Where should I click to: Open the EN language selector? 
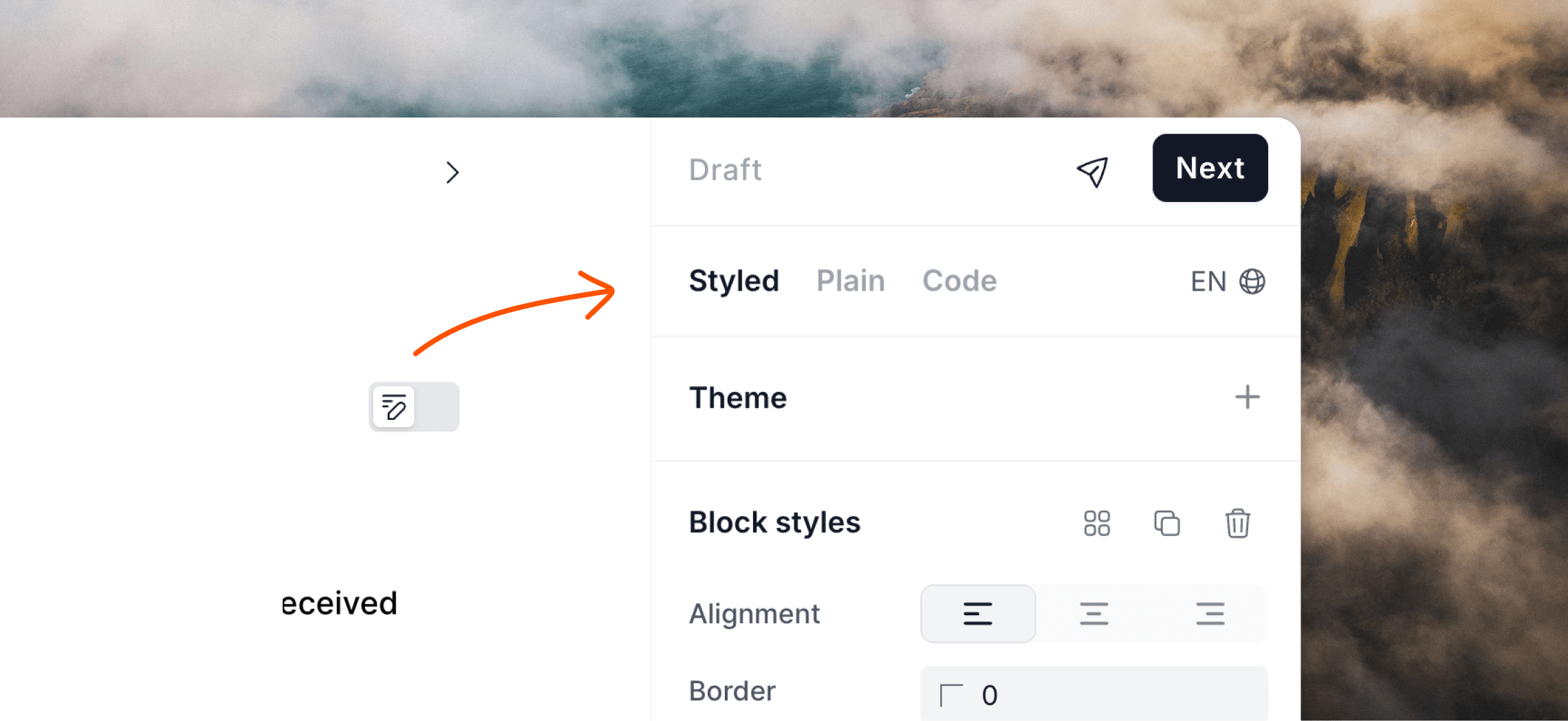pyautogui.click(x=1228, y=281)
